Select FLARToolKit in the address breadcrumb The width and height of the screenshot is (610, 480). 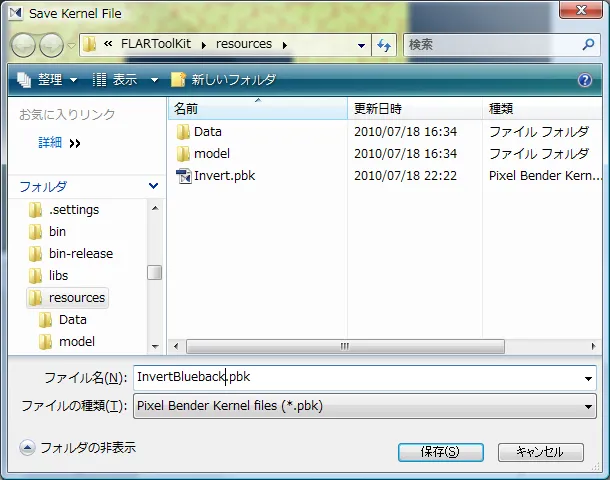pos(156,44)
